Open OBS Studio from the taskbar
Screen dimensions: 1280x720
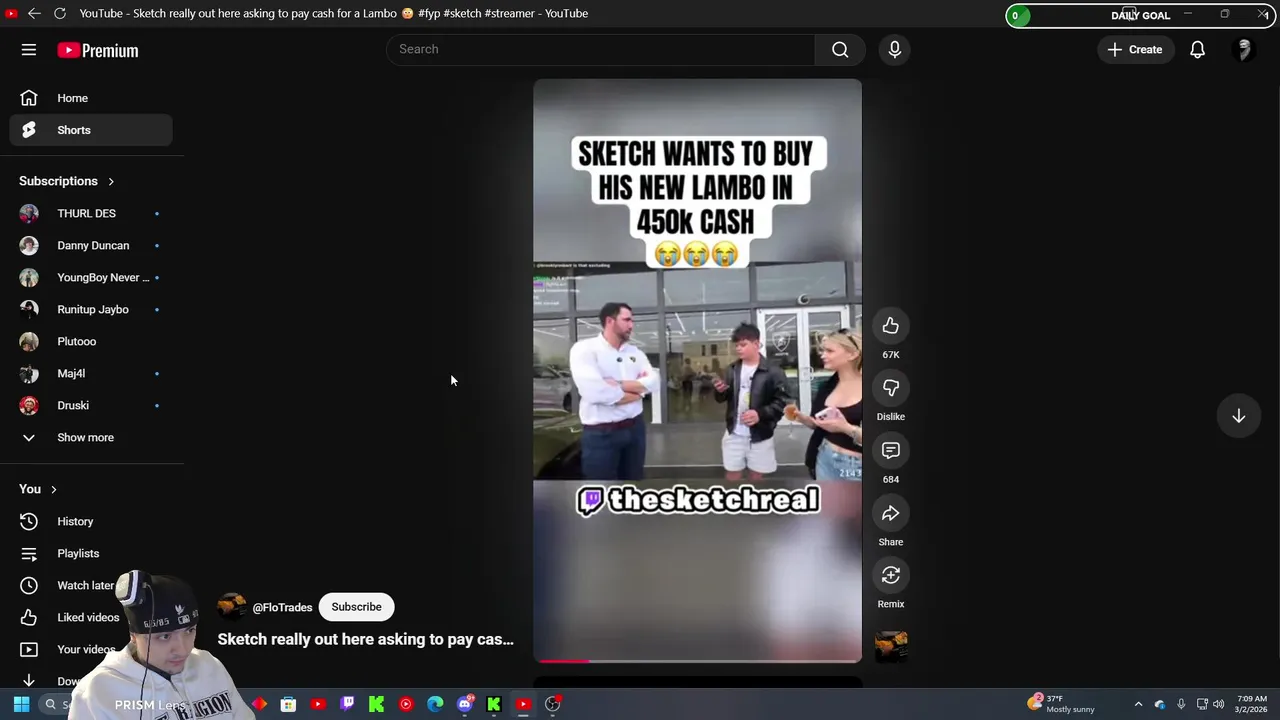tap(553, 704)
